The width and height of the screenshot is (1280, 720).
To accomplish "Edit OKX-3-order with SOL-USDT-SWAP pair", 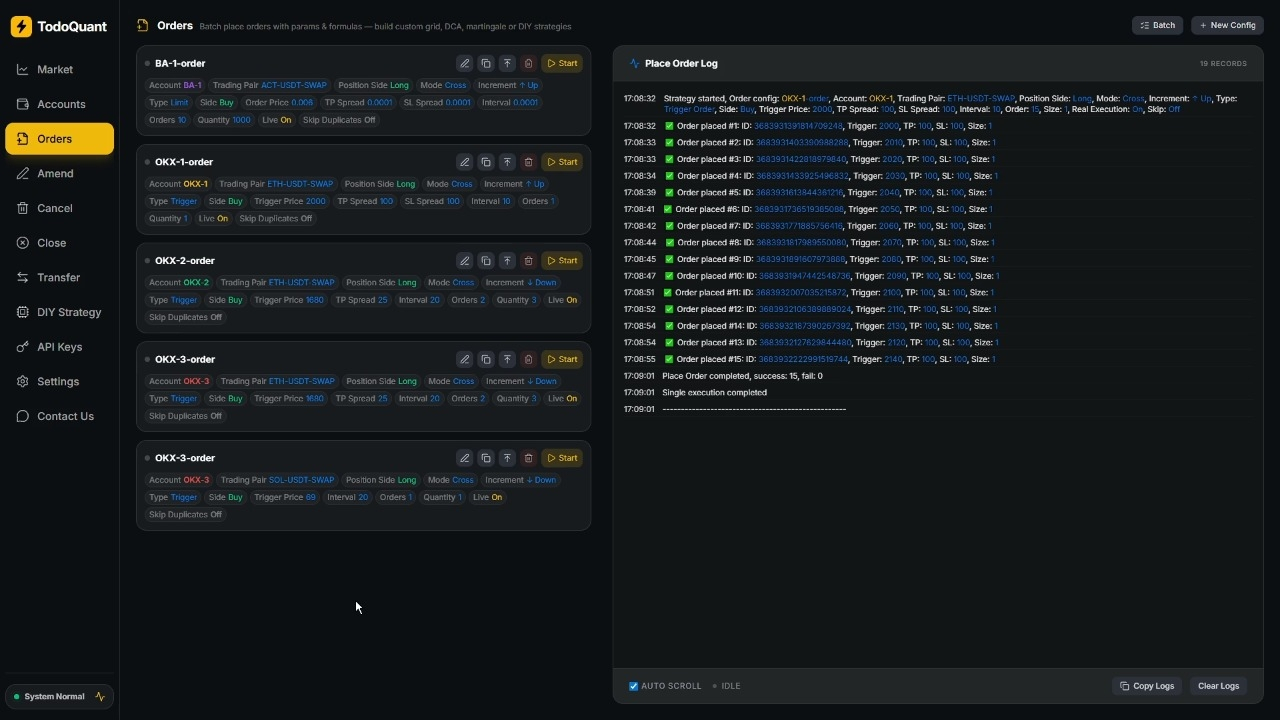I will pyautogui.click(x=464, y=458).
